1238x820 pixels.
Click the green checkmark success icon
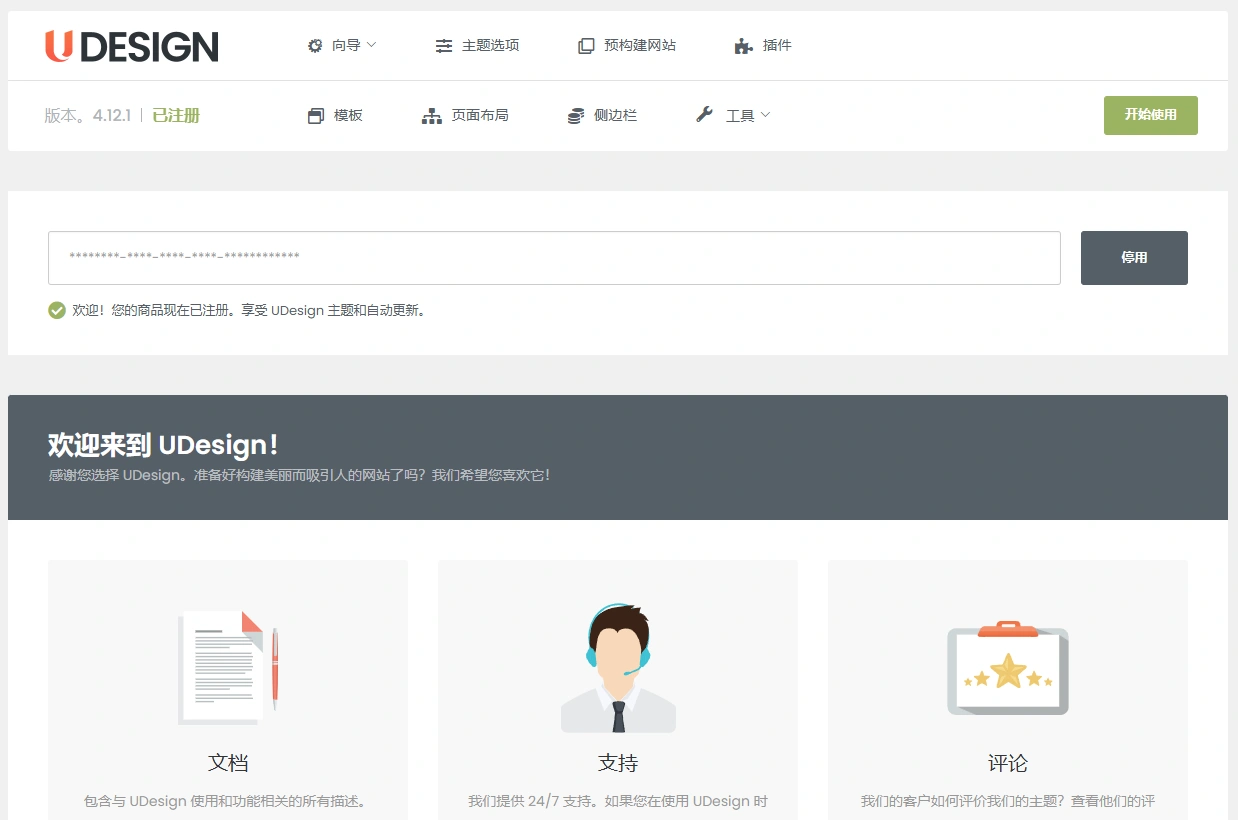tap(57, 310)
